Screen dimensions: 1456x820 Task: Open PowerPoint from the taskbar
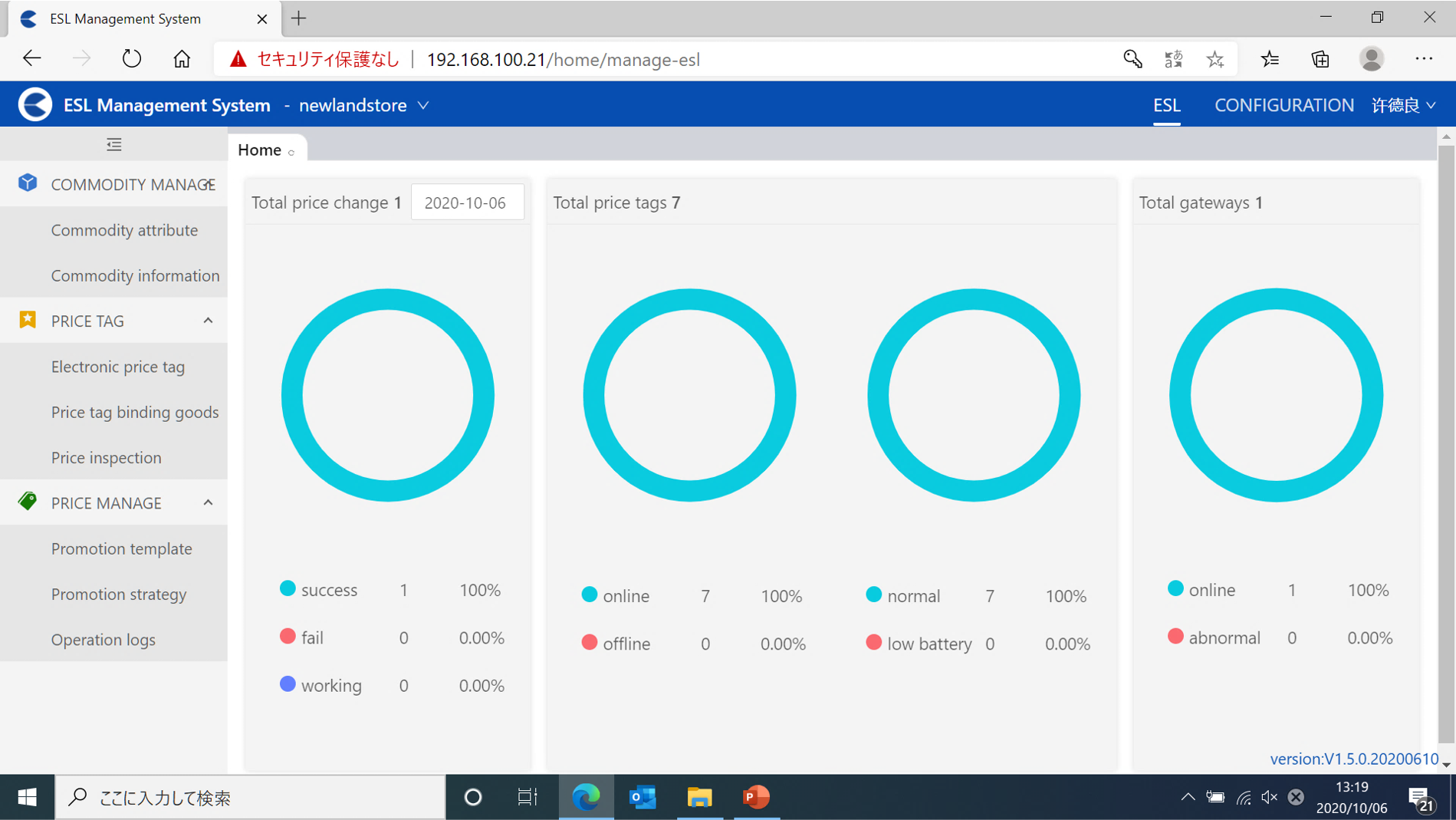pos(756,797)
